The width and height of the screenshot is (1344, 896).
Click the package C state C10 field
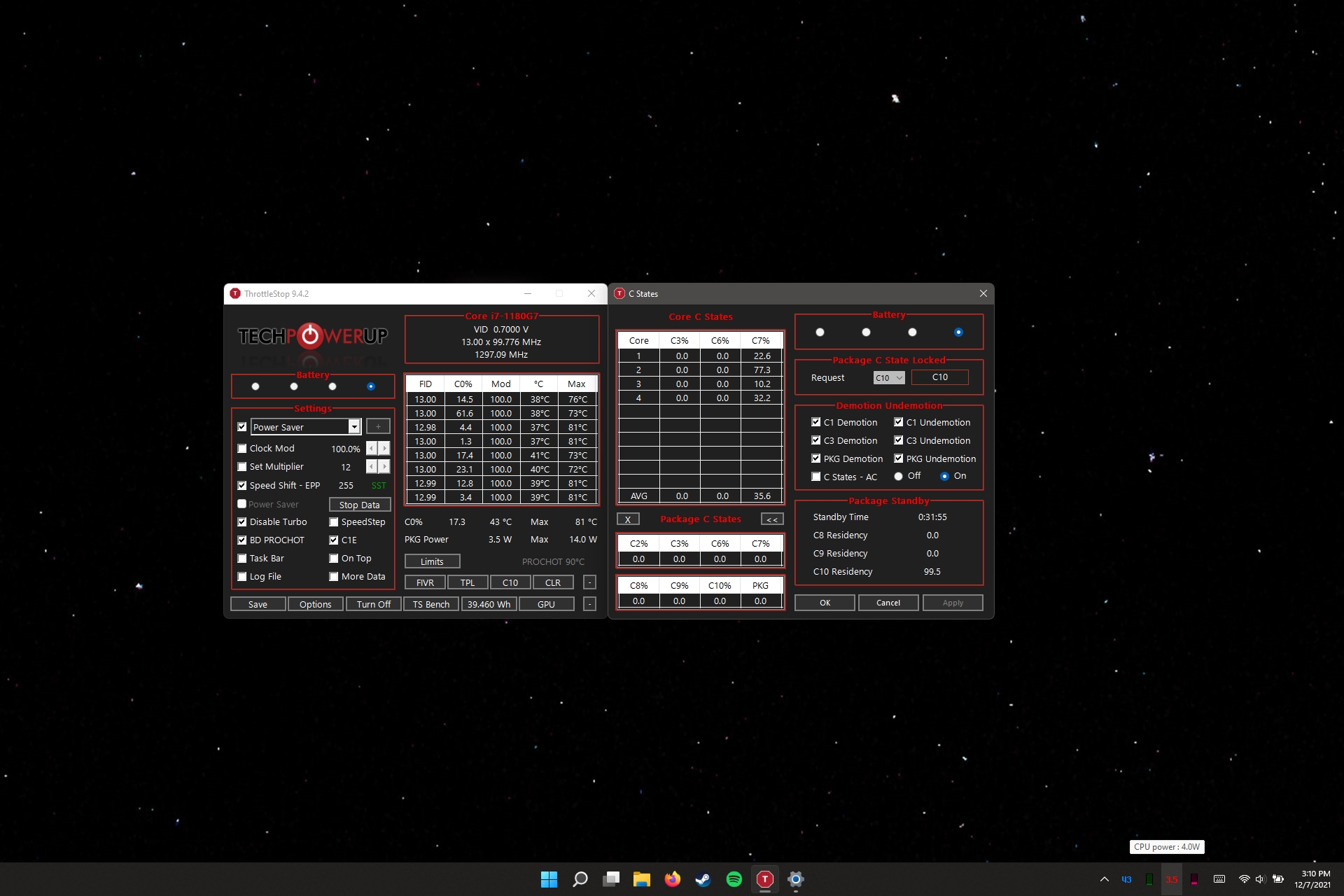point(939,377)
